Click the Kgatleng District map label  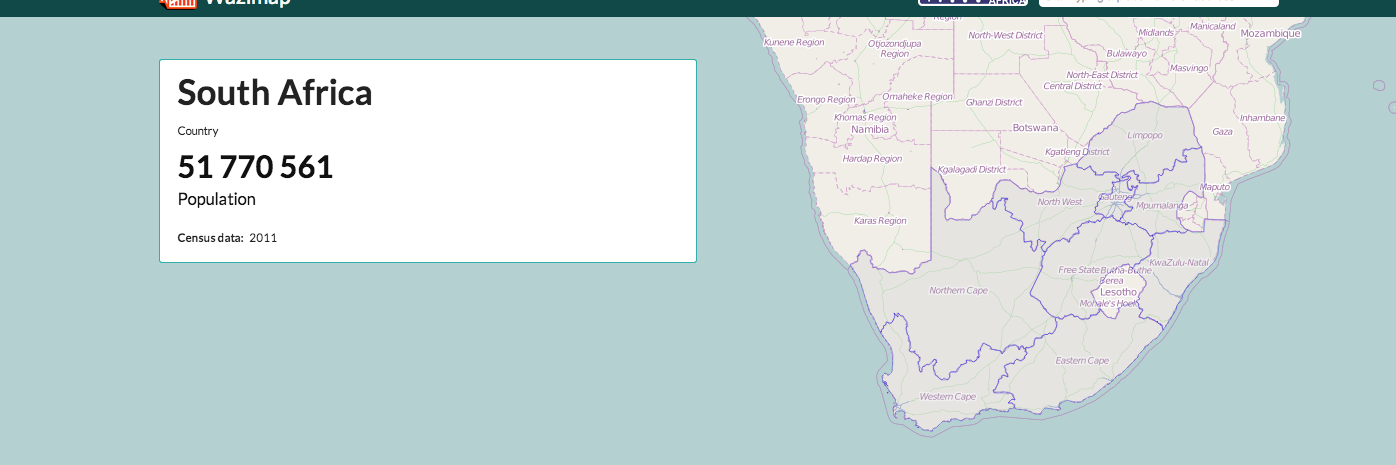coord(1077,152)
